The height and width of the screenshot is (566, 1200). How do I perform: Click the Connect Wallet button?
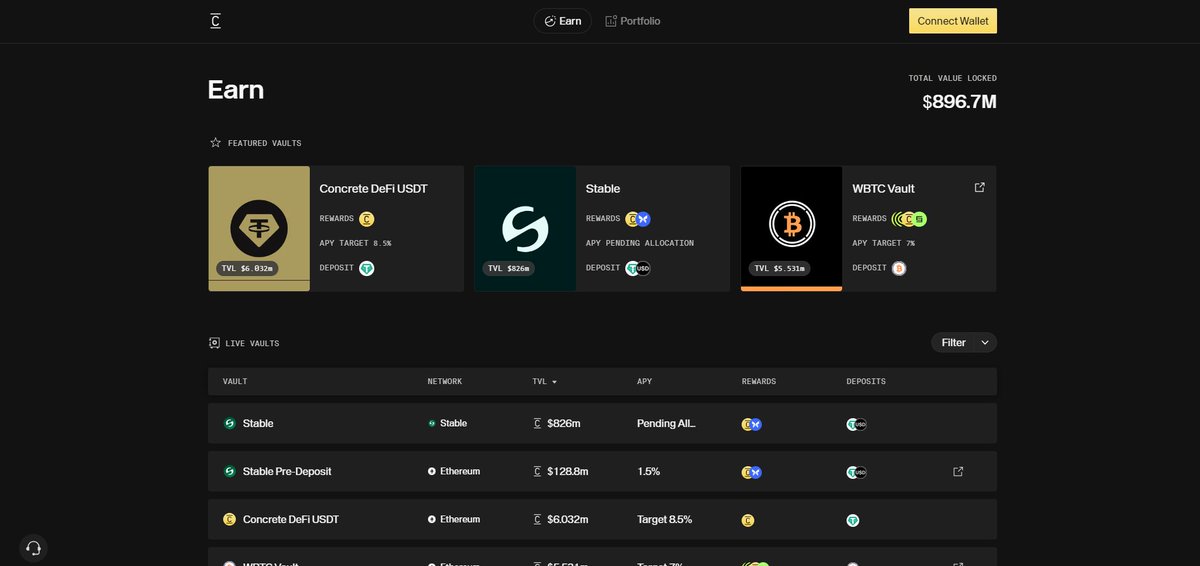[953, 21]
